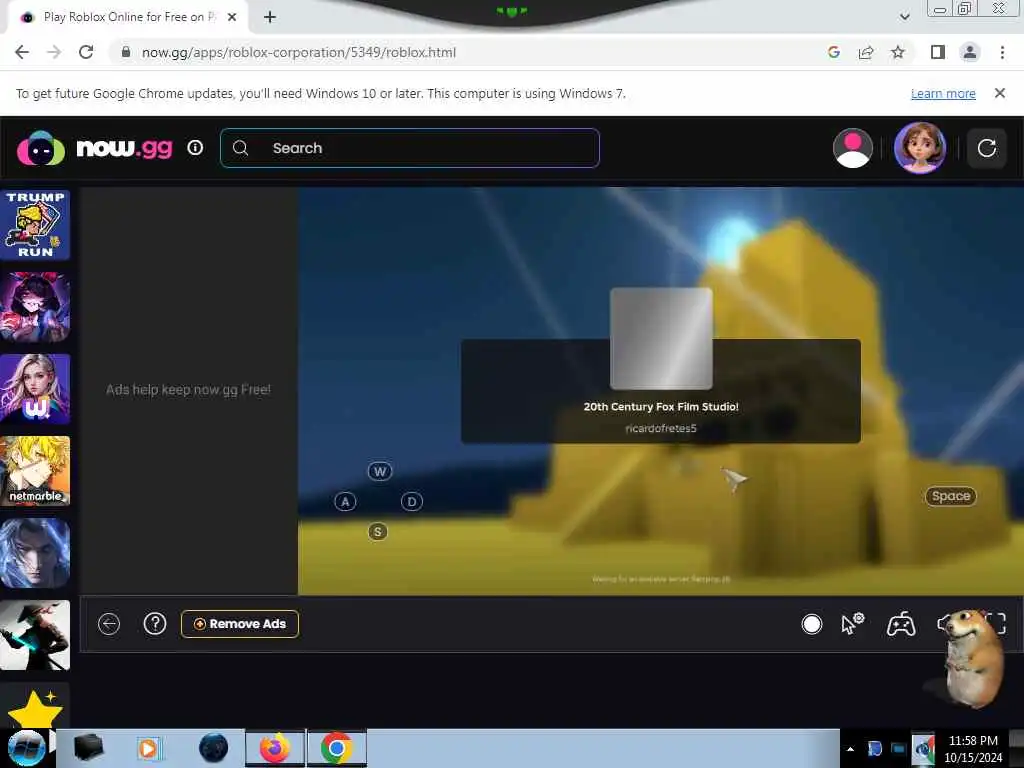Close the Play Roblox Online tab
Image resolution: width=1024 pixels, height=768 pixels.
click(x=232, y=17)
